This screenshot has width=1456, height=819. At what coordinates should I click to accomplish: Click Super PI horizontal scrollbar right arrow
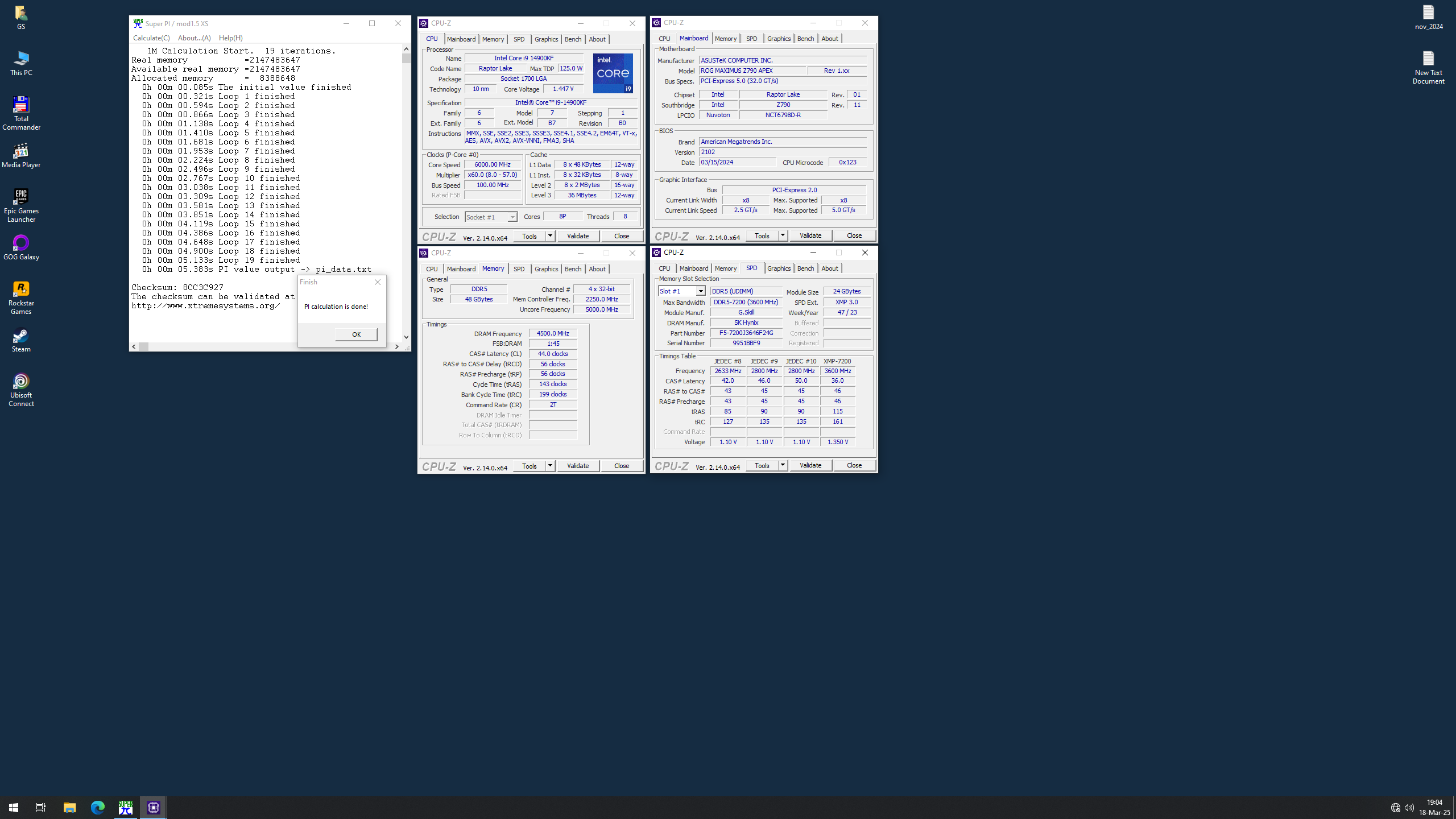(x=396, y=346)
